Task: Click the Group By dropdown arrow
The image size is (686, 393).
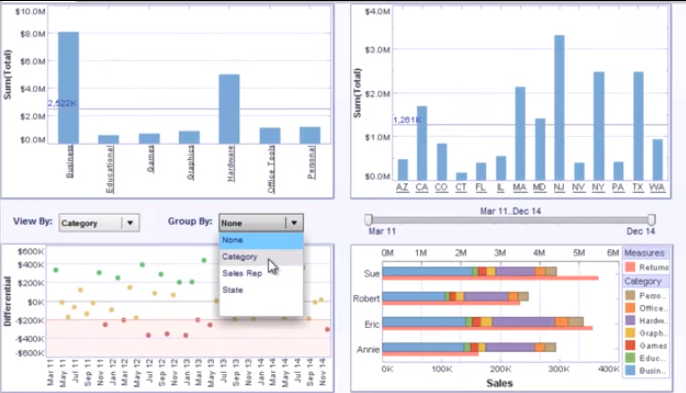Action: coord(294,223)
